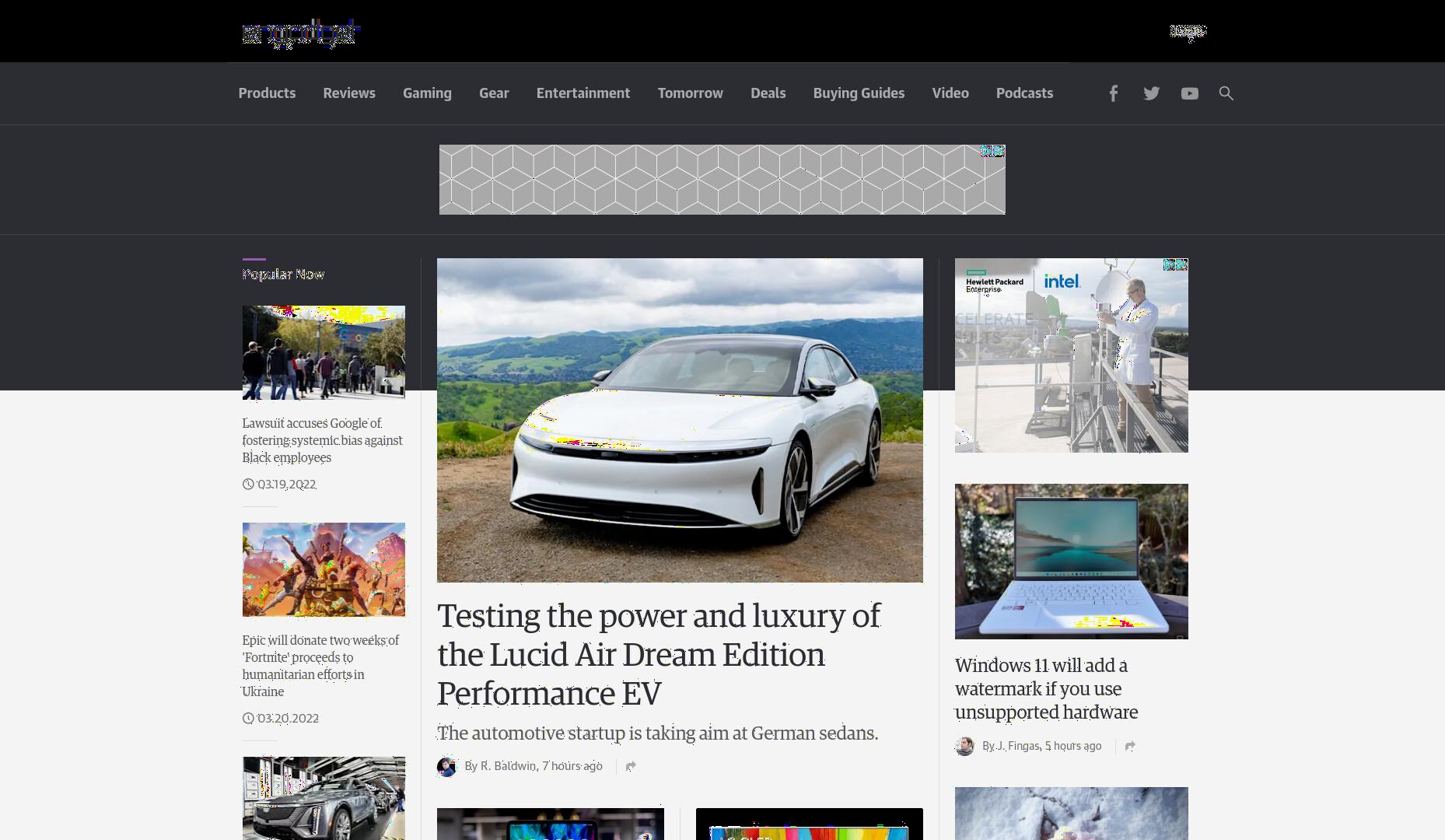Open the Engadget Twitter icon

tap(1151, 93)
